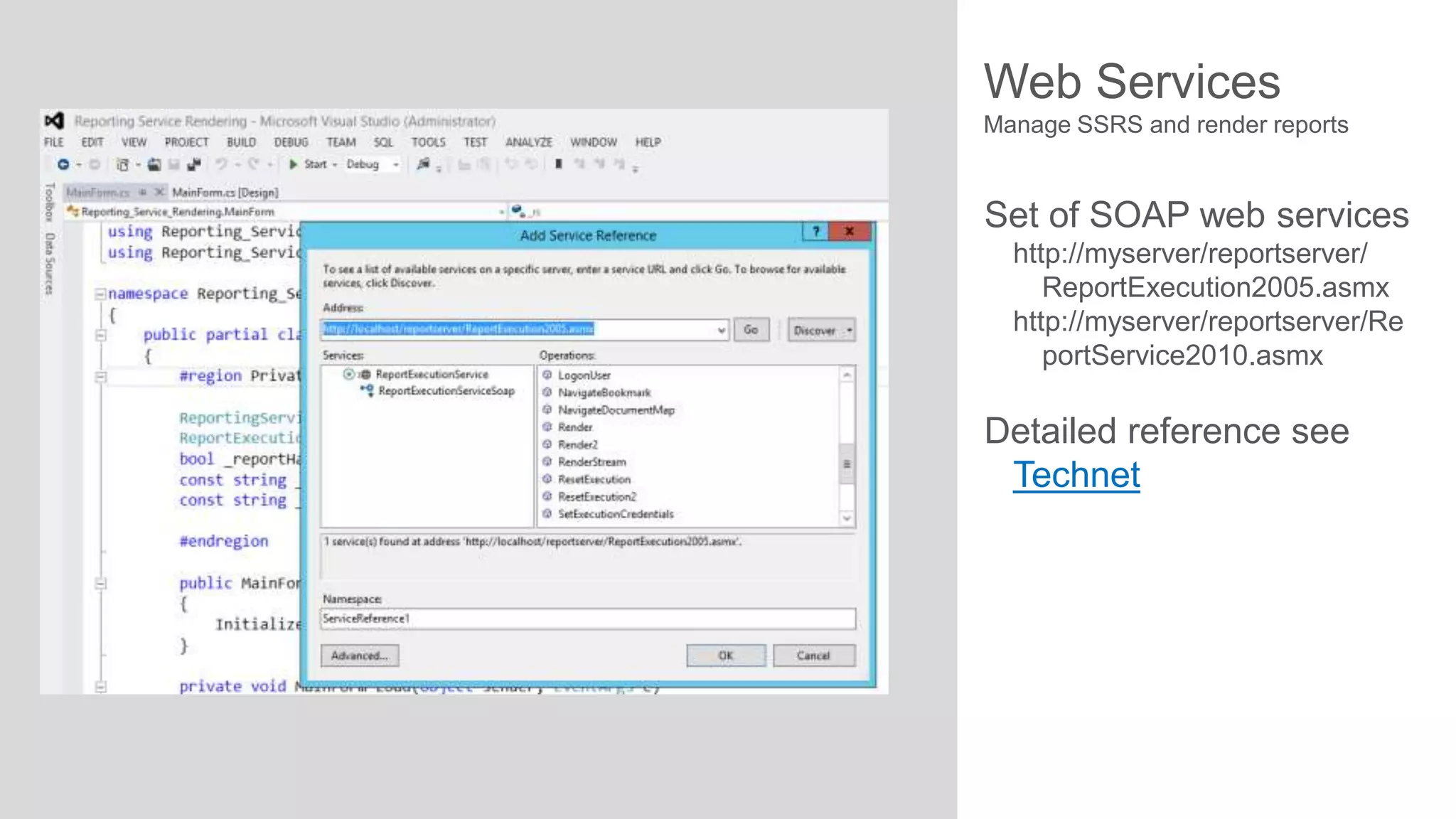Collapse the public MainForm constructor block
The height and width of the screenshot is (819, 1456).
(x=101, y=584)
